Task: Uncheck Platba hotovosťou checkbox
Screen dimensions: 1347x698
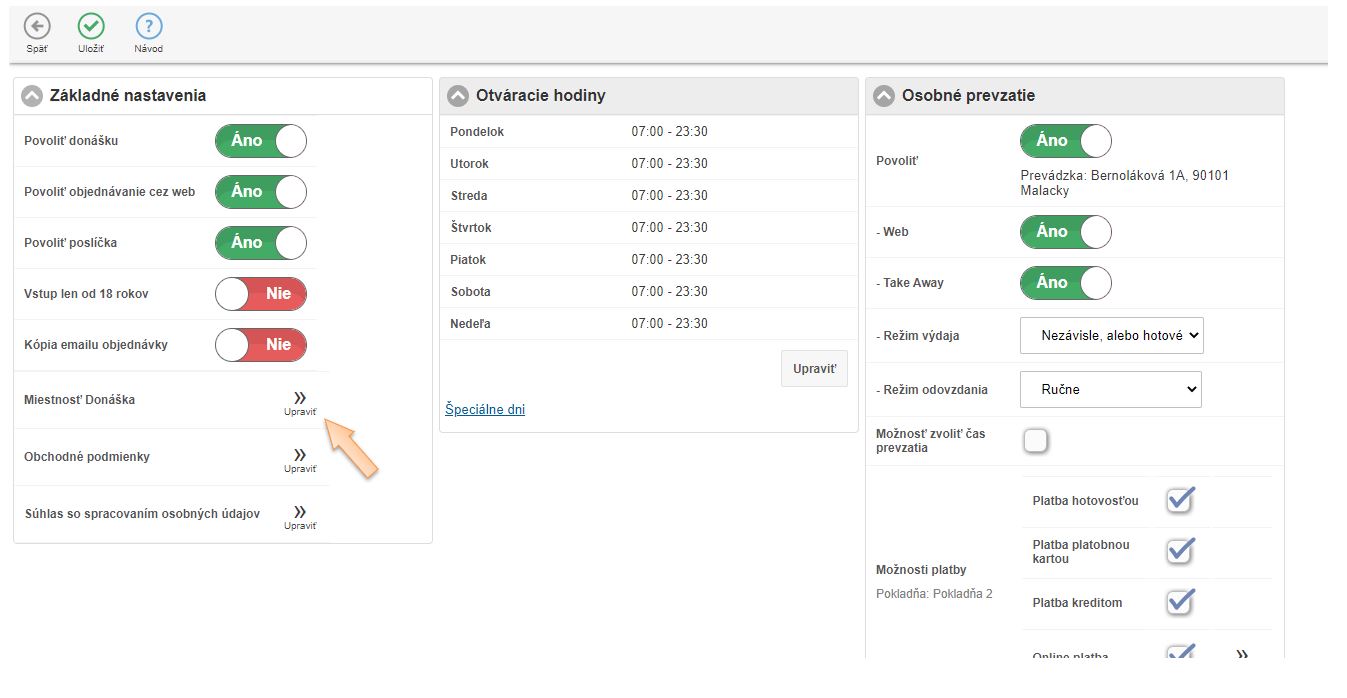Action: (x=1180, y=500)
